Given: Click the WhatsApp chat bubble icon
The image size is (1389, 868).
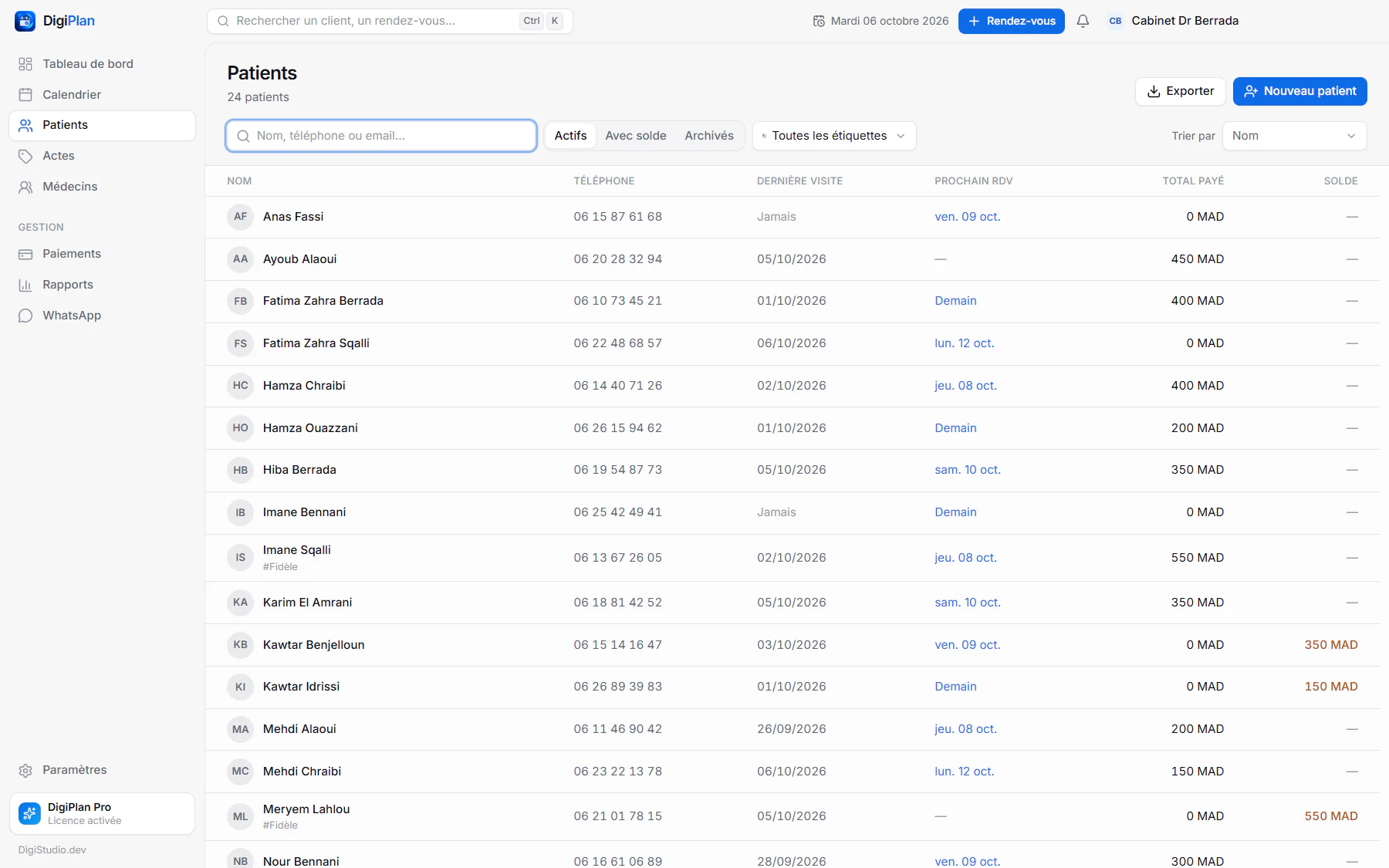Looking at the screenshot, I should point(25,316).
